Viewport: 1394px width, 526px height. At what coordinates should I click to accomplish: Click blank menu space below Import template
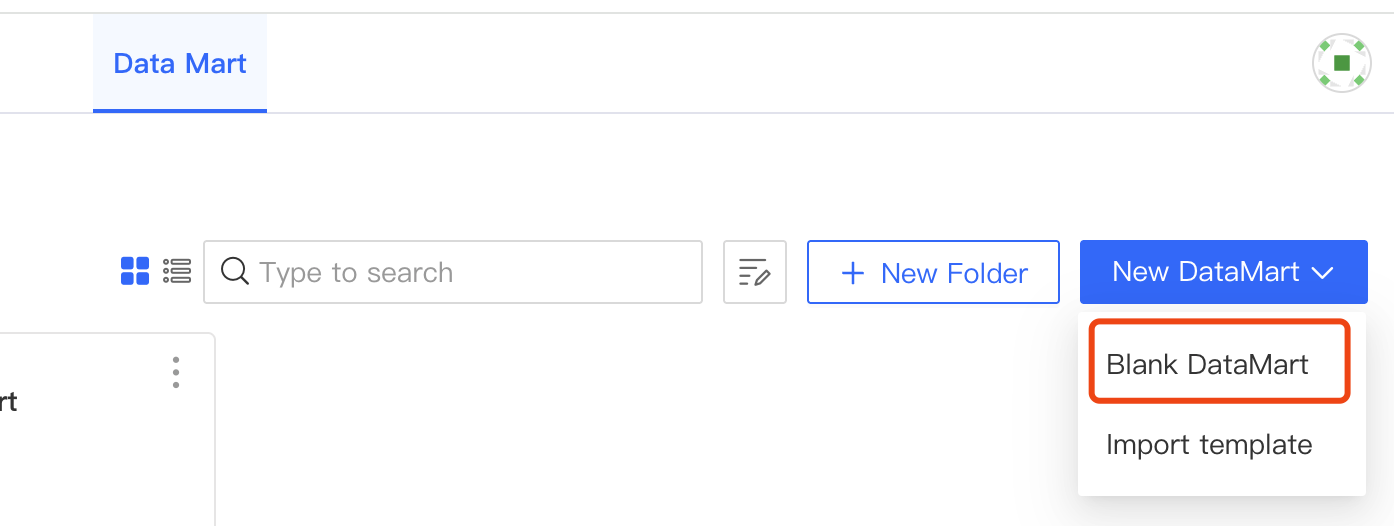coord(1220,482)
